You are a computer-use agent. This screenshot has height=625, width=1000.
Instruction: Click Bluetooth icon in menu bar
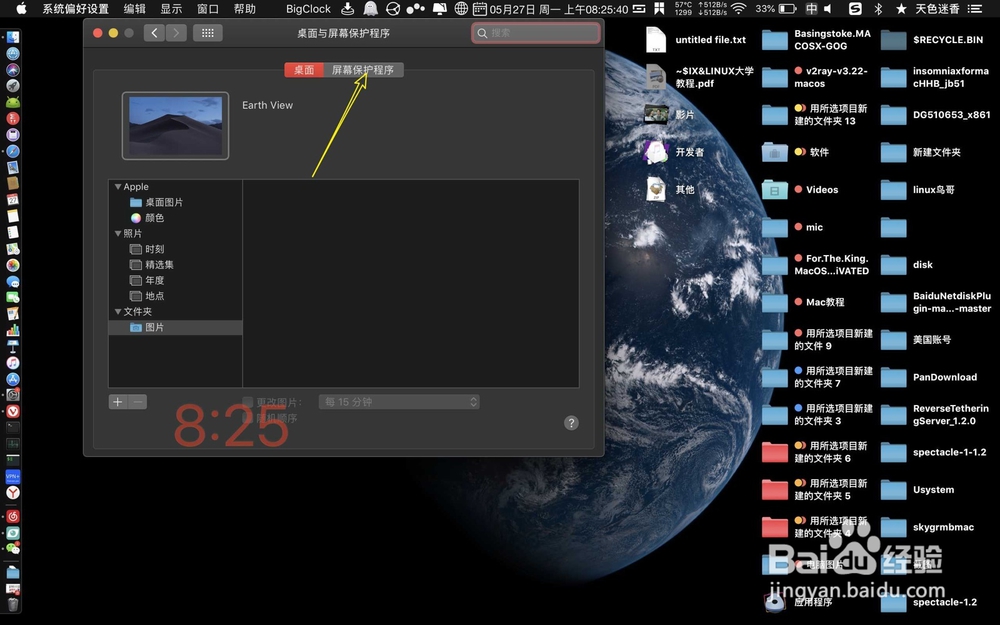(878, 9)
